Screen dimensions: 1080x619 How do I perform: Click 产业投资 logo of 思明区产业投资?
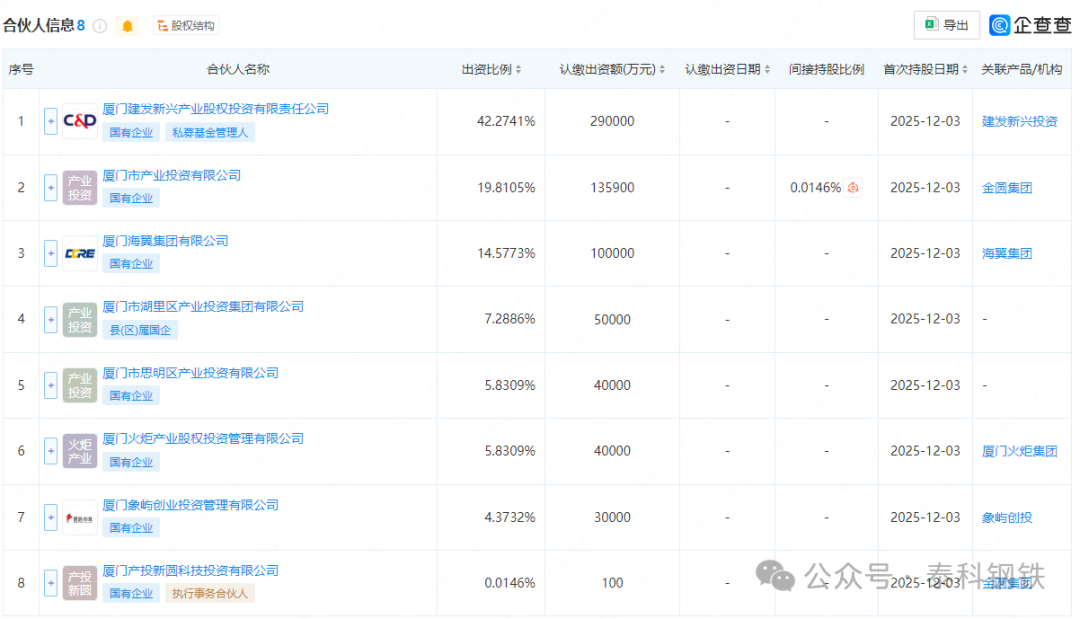[x=80, y=385]
